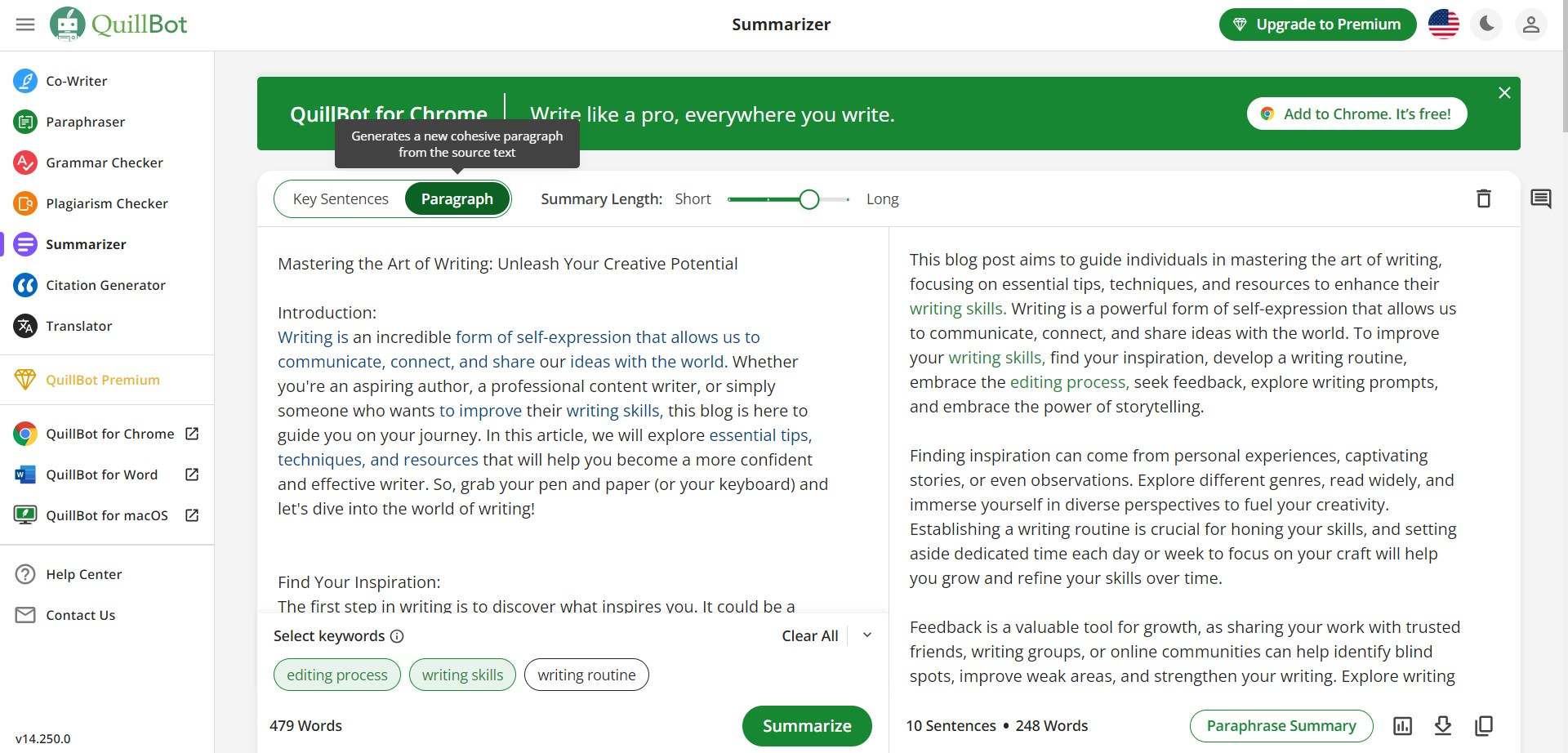Switch to Key Sentences mode
This screenshot has width=1568, height=753.
[x=341, y=199]
